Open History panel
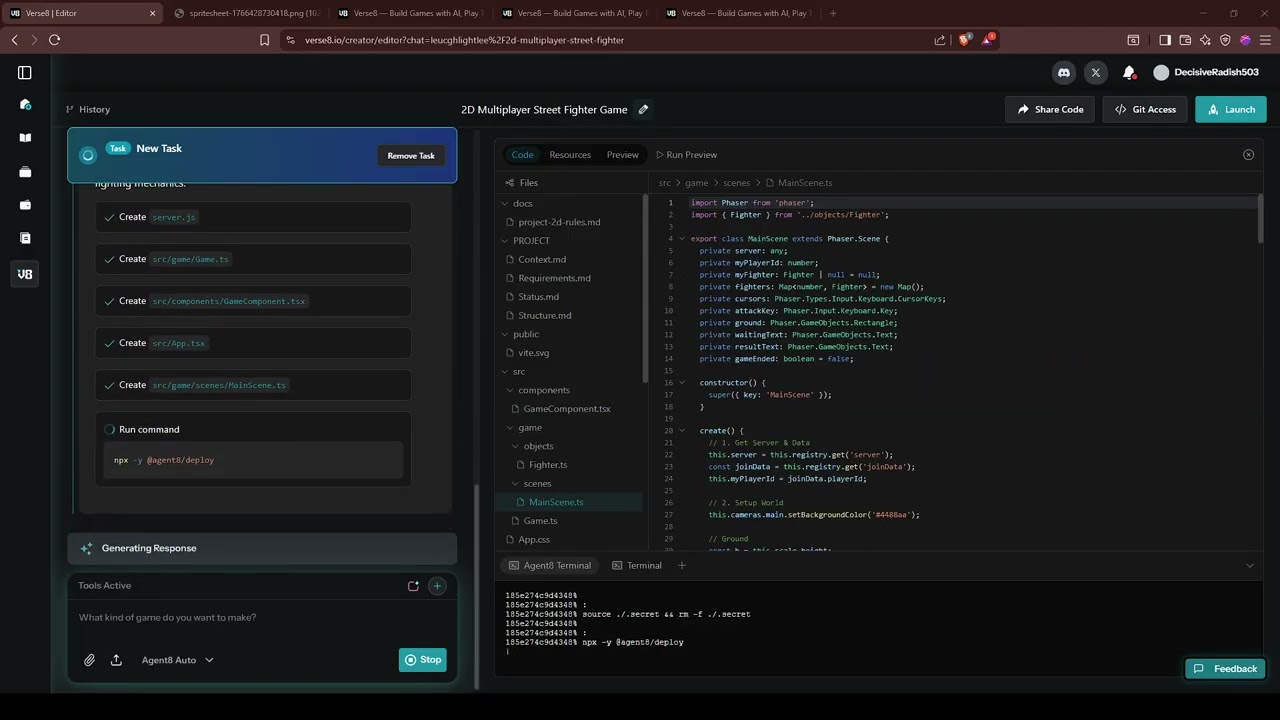This screenshot has height=720, width=1280. coord(88,109)
